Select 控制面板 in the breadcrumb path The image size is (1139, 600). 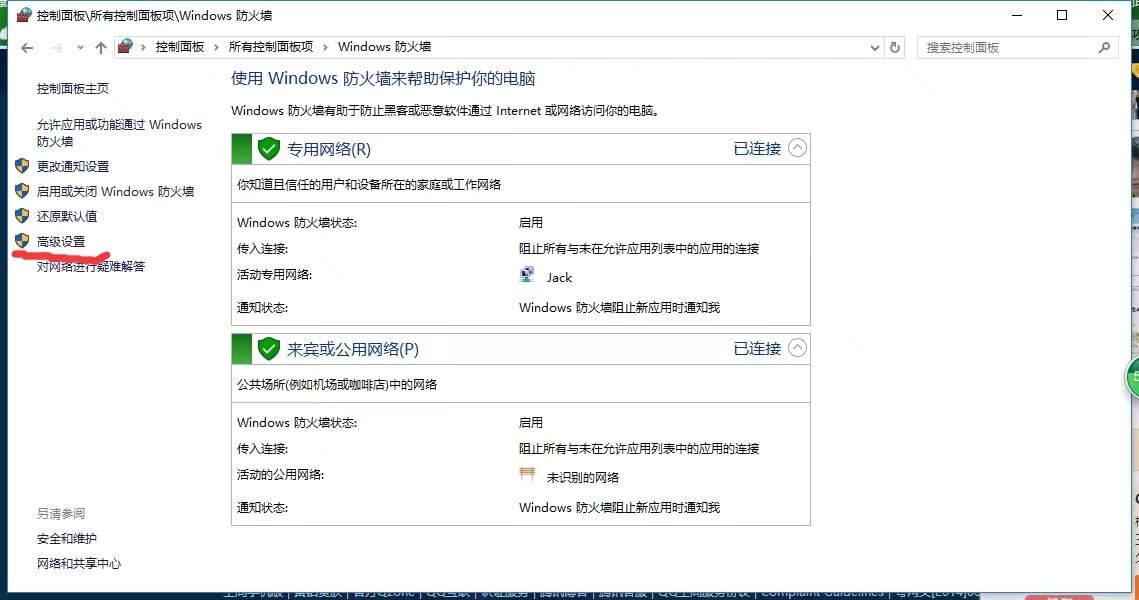click(x=179, y=47)
